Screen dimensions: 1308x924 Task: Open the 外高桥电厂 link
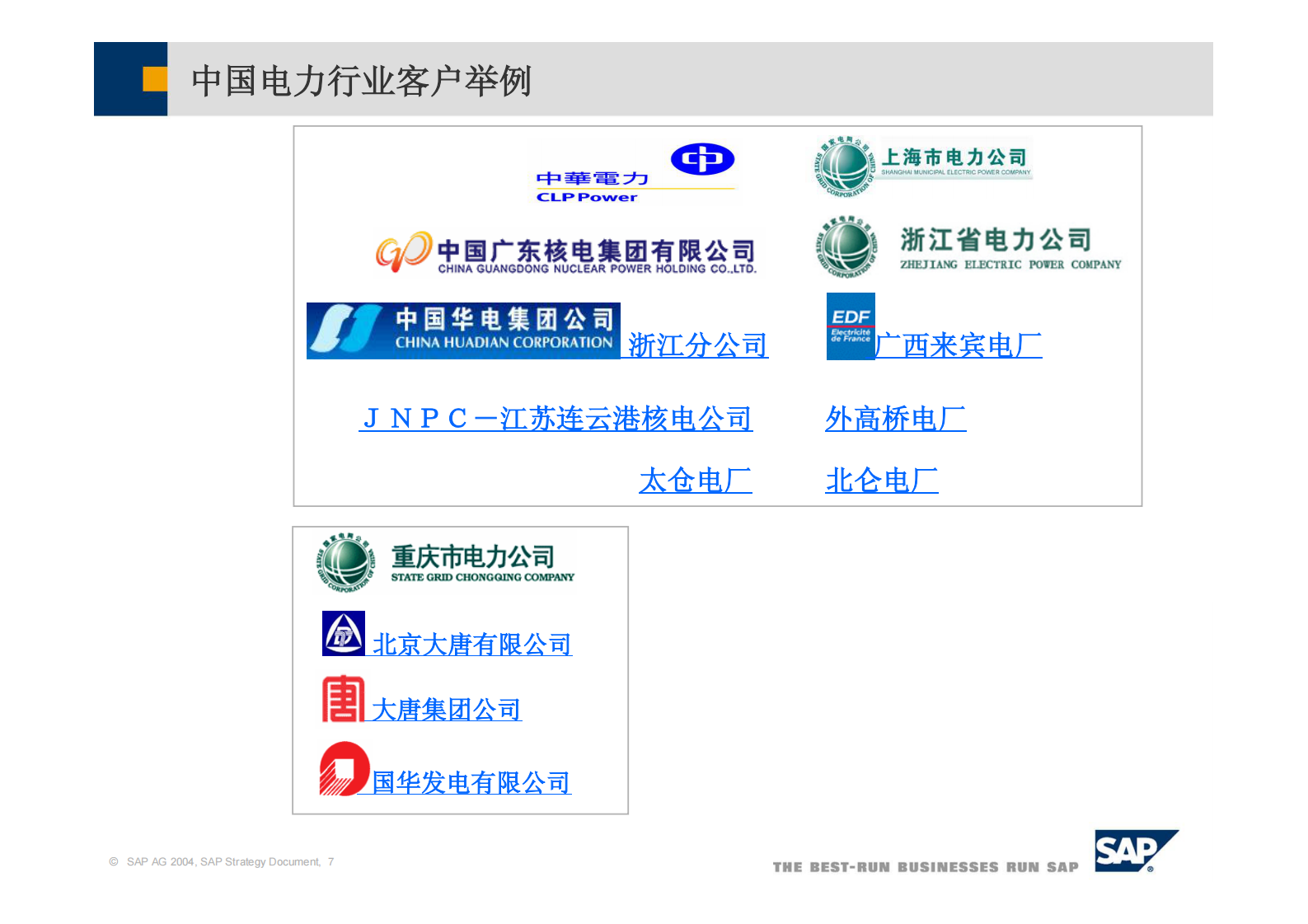point(896,419)
